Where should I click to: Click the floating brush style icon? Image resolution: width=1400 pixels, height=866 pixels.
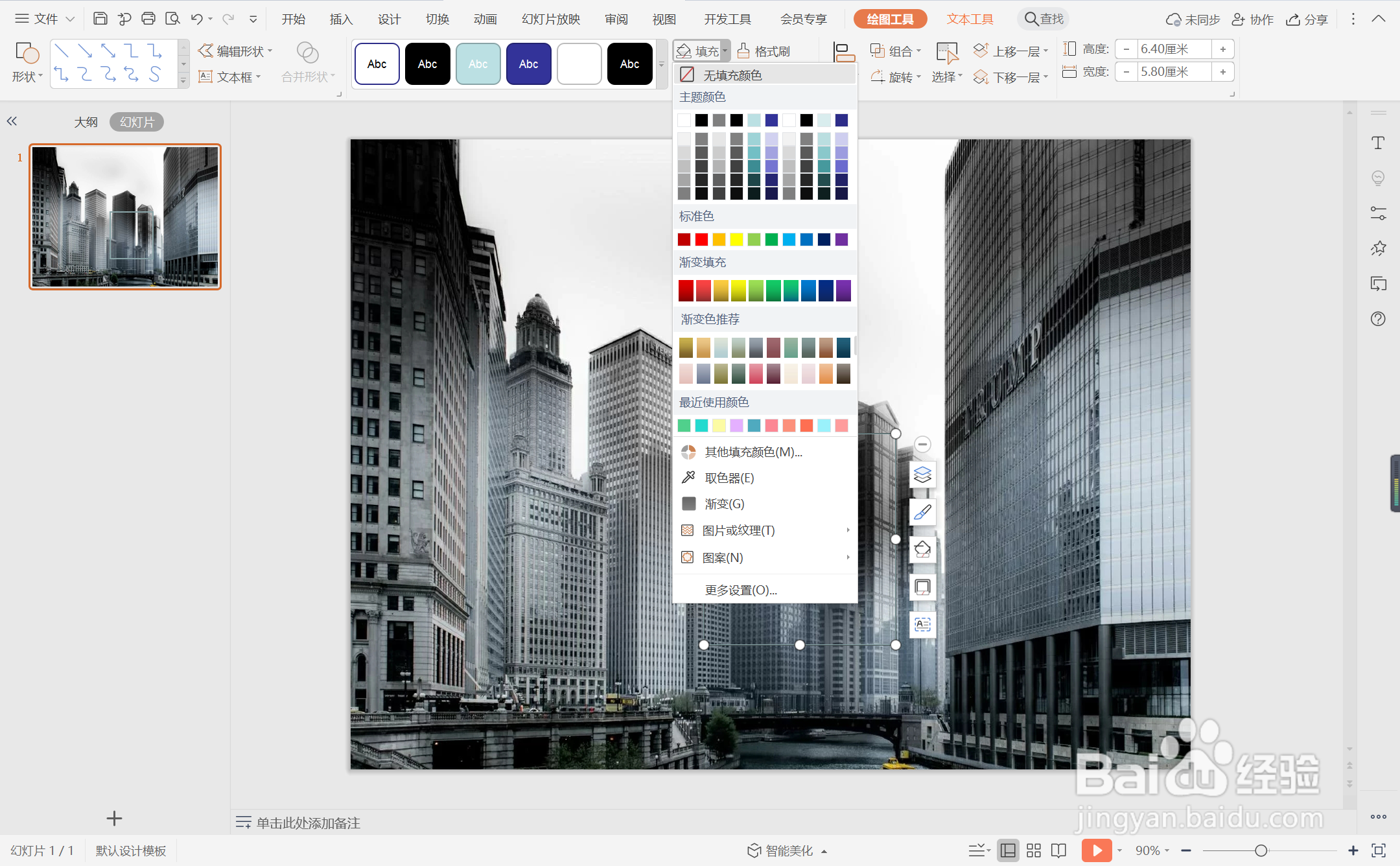922,512
